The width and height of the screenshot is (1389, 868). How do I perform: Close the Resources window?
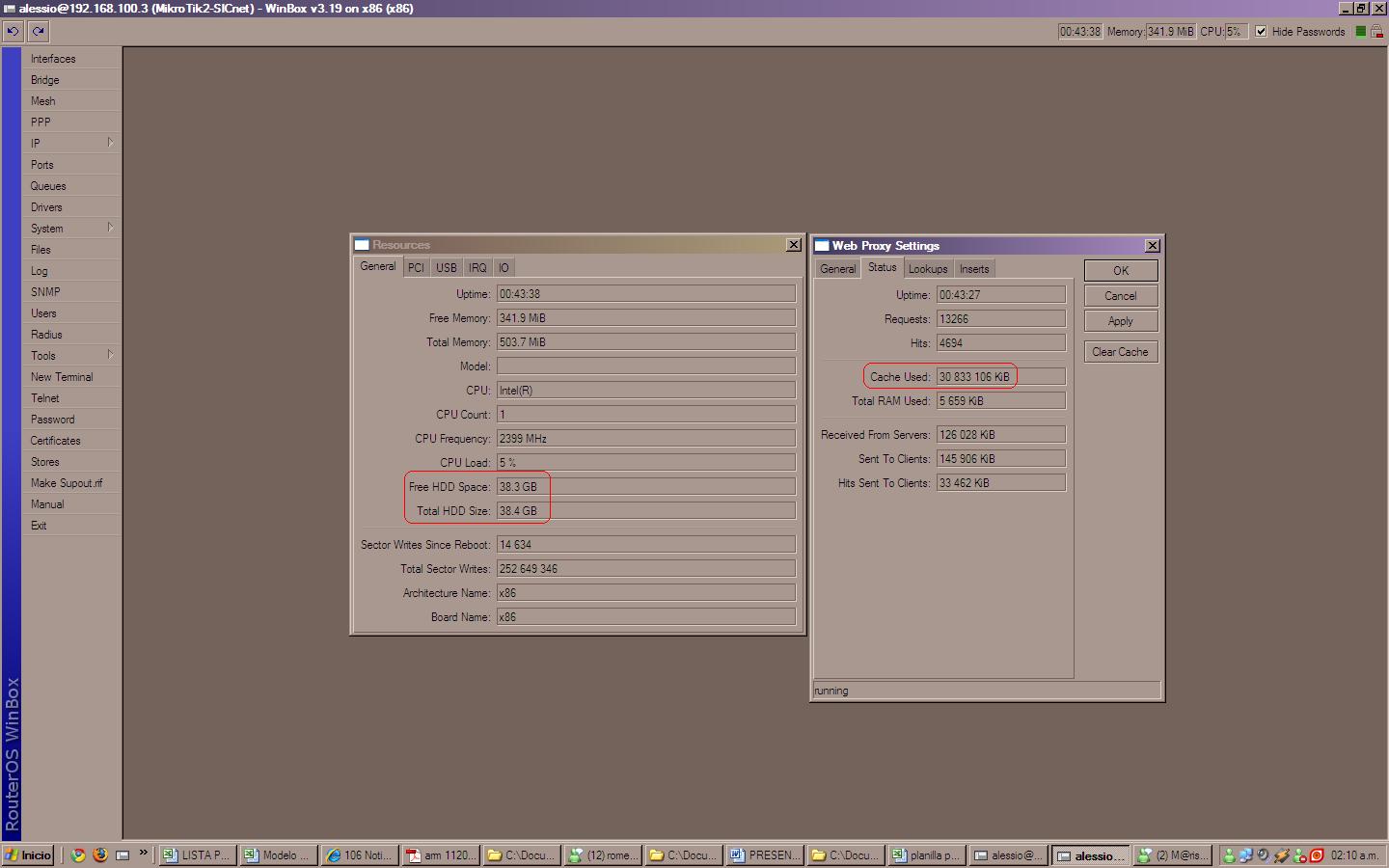click(794, 245)
